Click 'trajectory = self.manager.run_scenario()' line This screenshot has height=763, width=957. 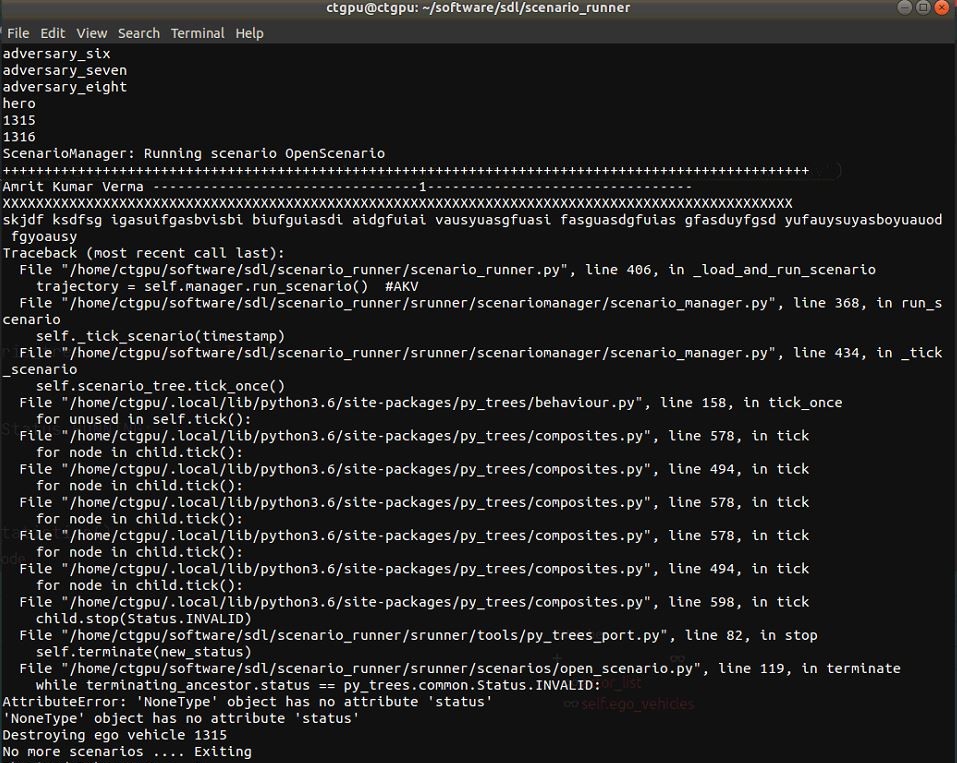(227, 286)
